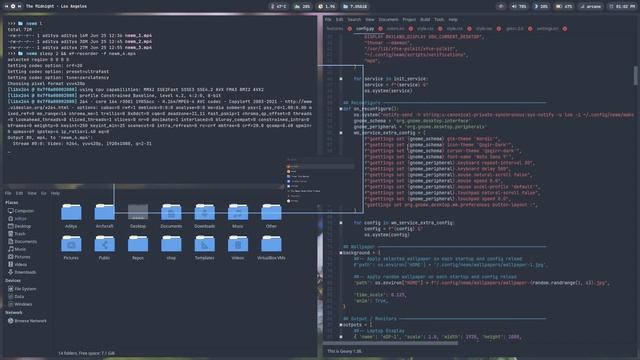This screenshot has height=360, width=640.
Task: Open File System under Devices
Action: coord(22,289)
